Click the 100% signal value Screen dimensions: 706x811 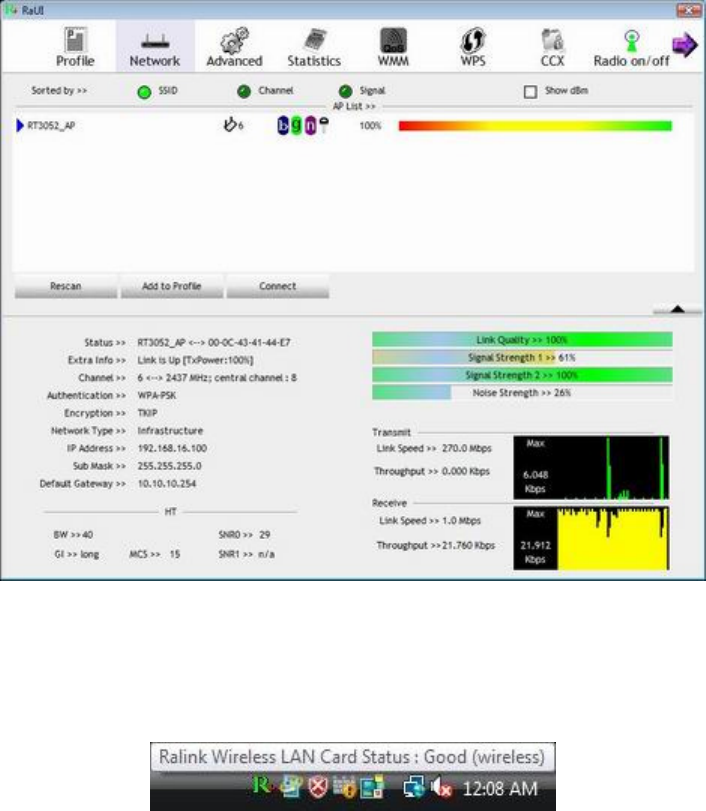coord(370,126)
